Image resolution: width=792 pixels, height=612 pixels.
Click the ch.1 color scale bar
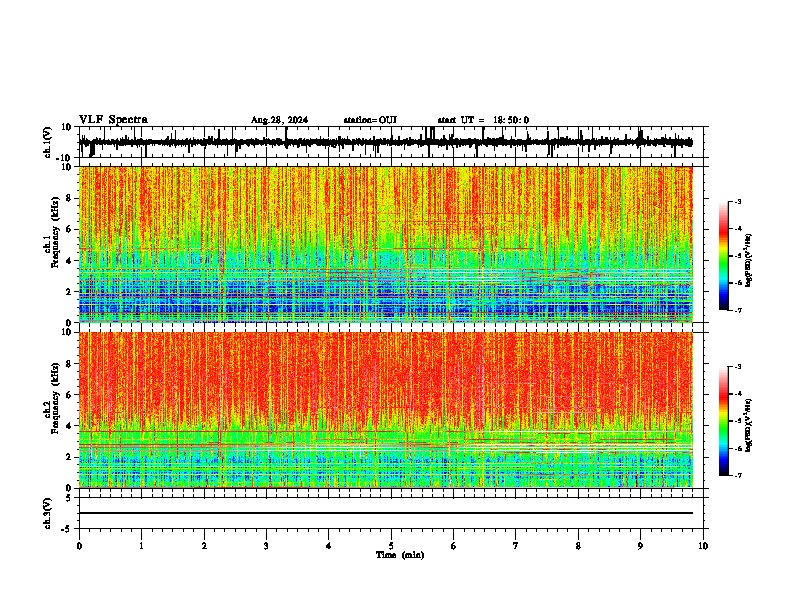723,256
